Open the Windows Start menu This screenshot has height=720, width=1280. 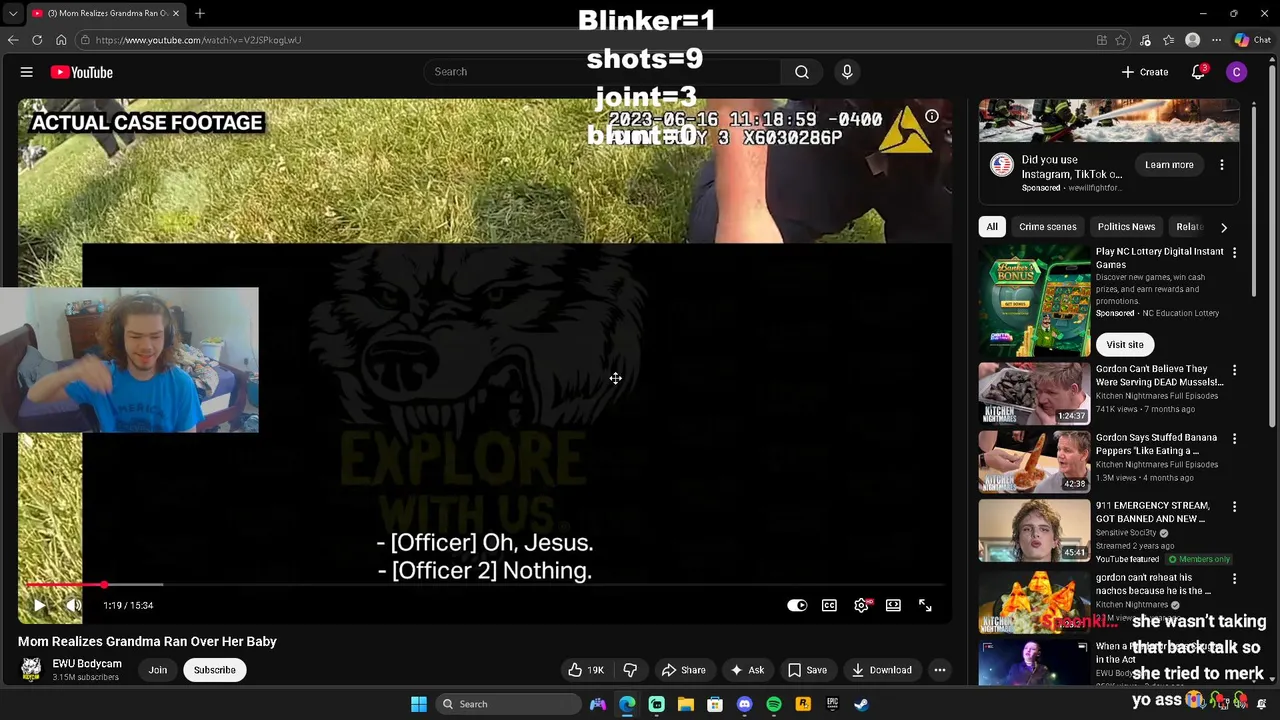coord(419,704)
